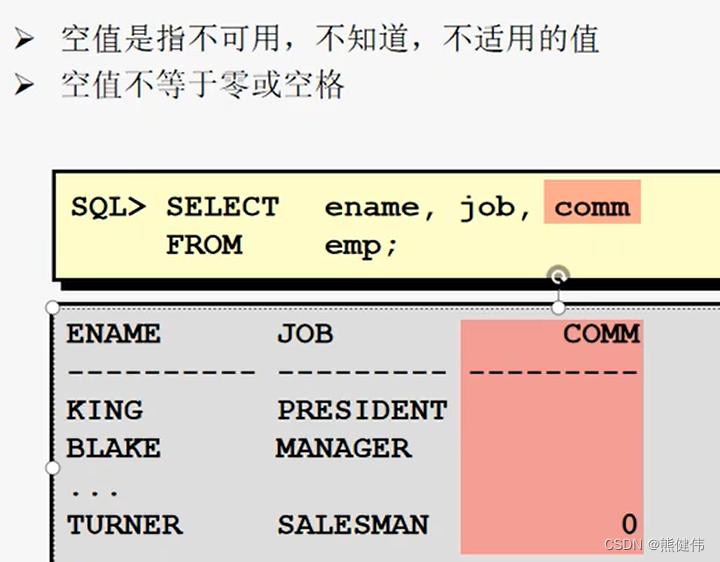Click the SELECT keyword in the SQL box
This screenshot has width=720, height=562.
click(223, 207)
